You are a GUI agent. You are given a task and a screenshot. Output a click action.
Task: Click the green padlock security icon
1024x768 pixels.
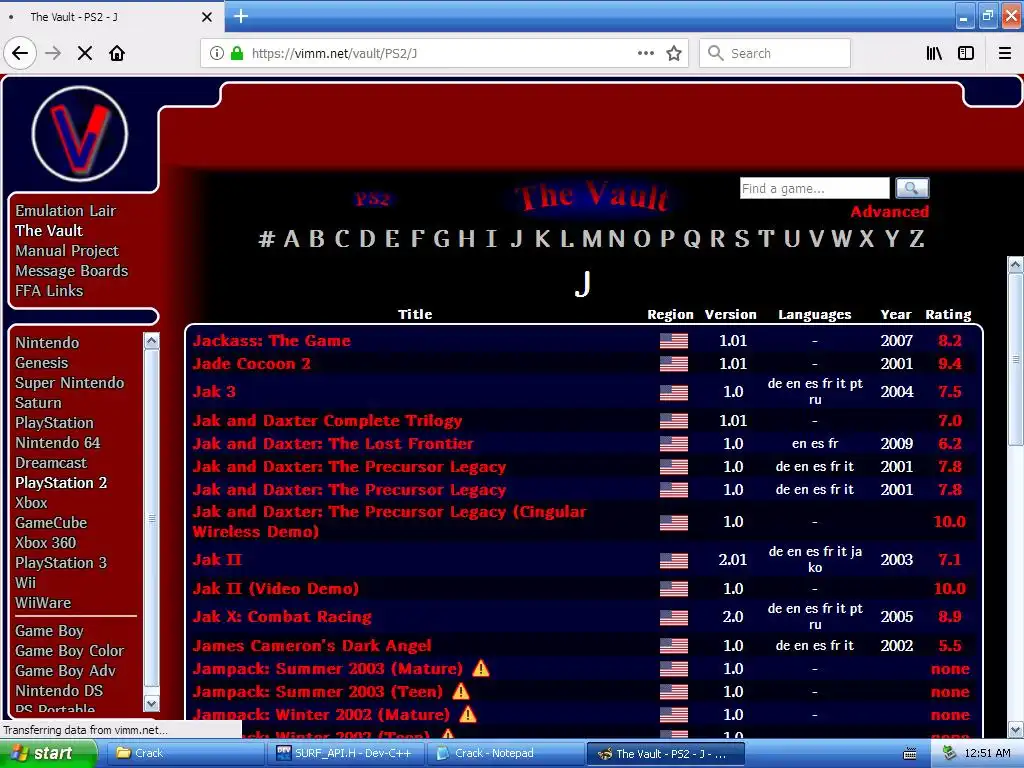coord(237,53)
